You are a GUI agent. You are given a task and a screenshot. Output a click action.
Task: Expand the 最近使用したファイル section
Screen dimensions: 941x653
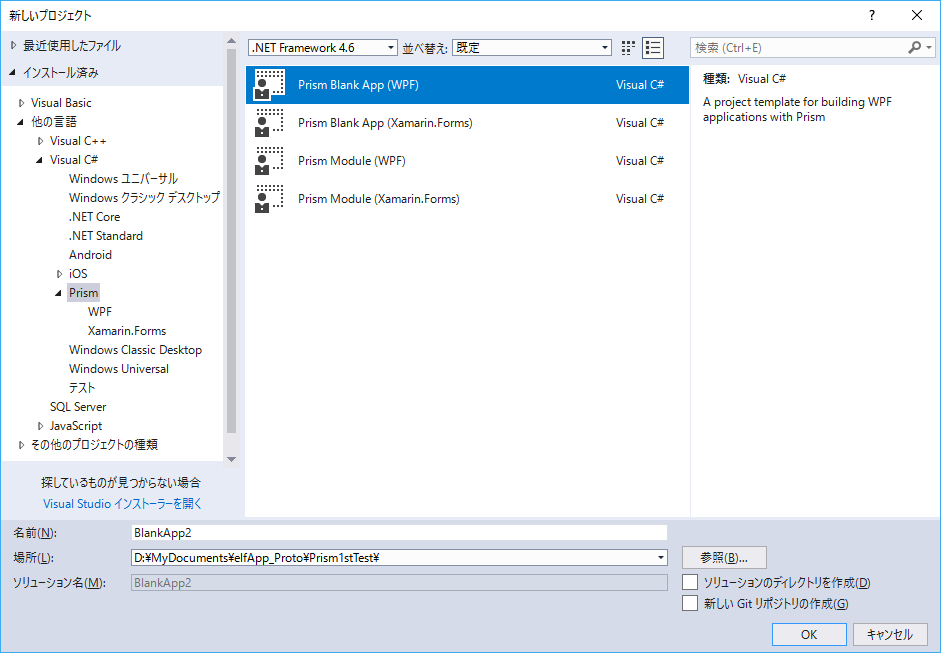(14, 46)
